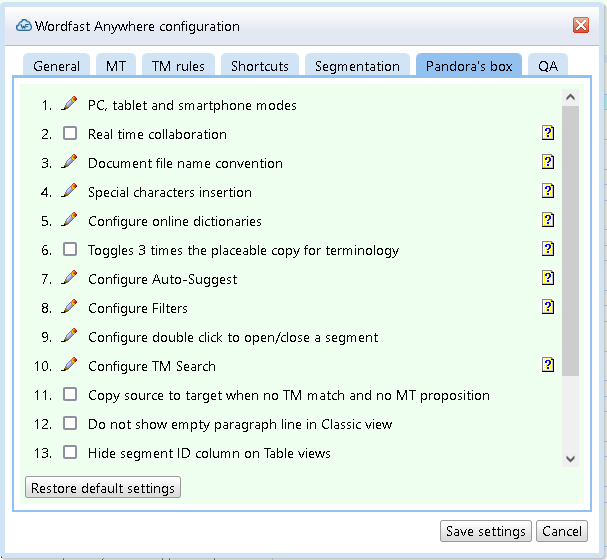
Task: View help for Special characters insertion
Action: [548, 191]
